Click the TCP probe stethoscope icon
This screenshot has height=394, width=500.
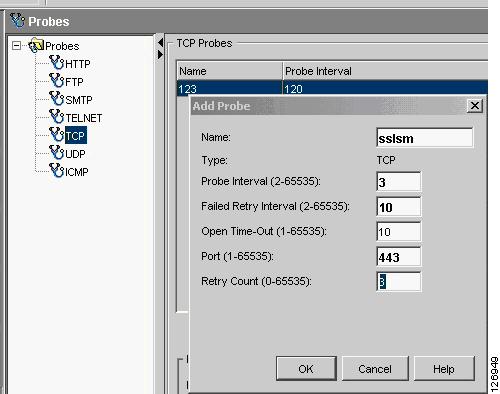click(56, 134)
